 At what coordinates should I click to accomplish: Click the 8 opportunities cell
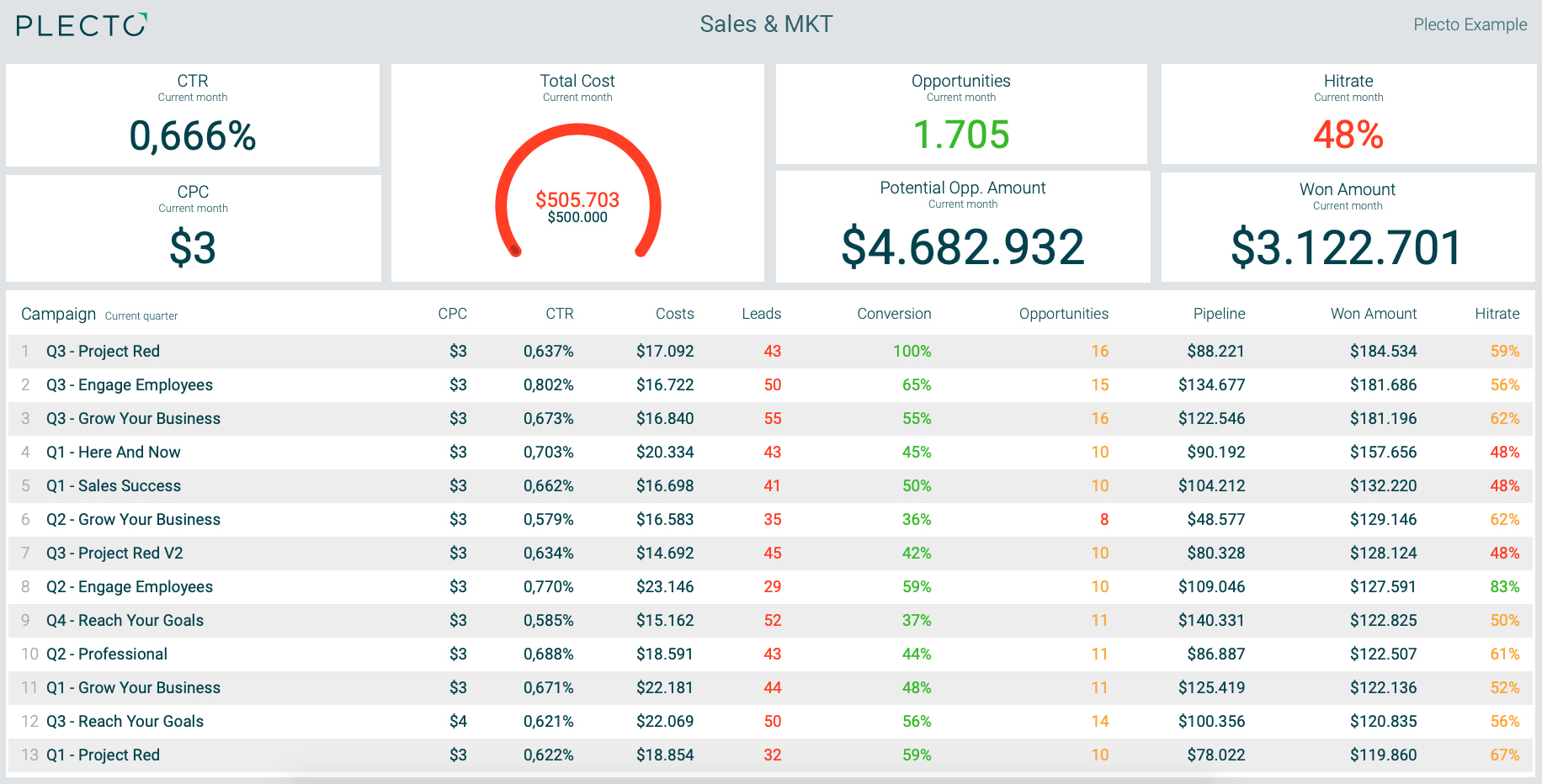coord(1104,520)
